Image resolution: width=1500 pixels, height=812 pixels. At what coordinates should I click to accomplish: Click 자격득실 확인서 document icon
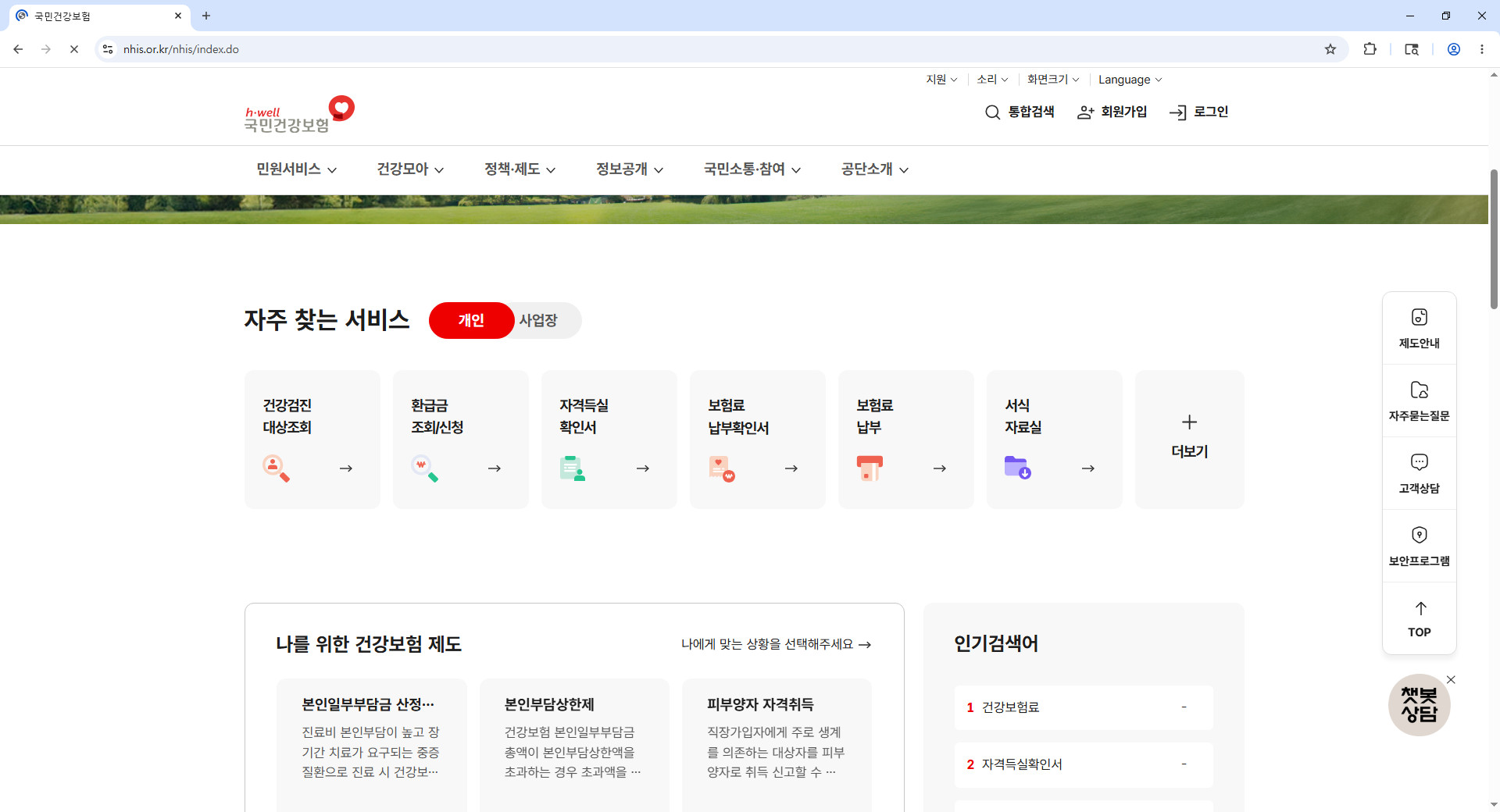pyautogui.click(x=573, y=468)
